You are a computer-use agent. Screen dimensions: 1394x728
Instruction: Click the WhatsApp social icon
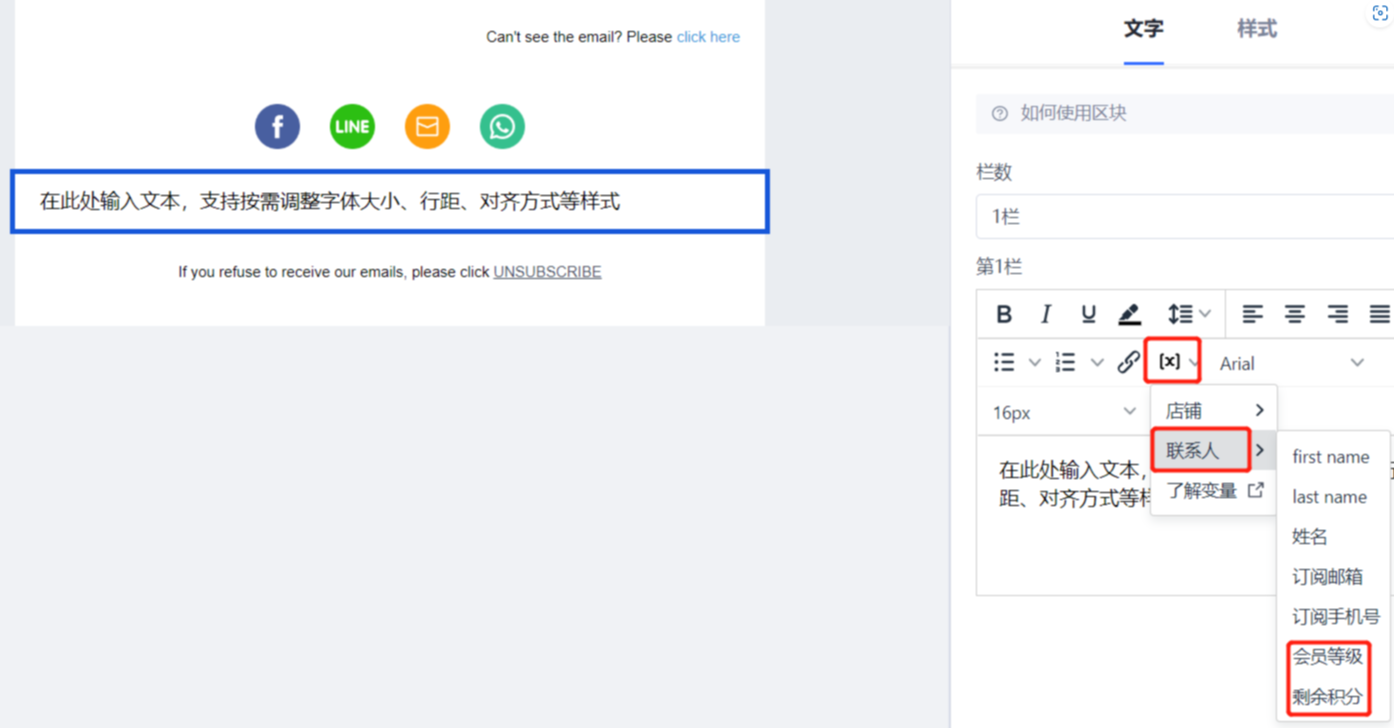coord(502,127)
